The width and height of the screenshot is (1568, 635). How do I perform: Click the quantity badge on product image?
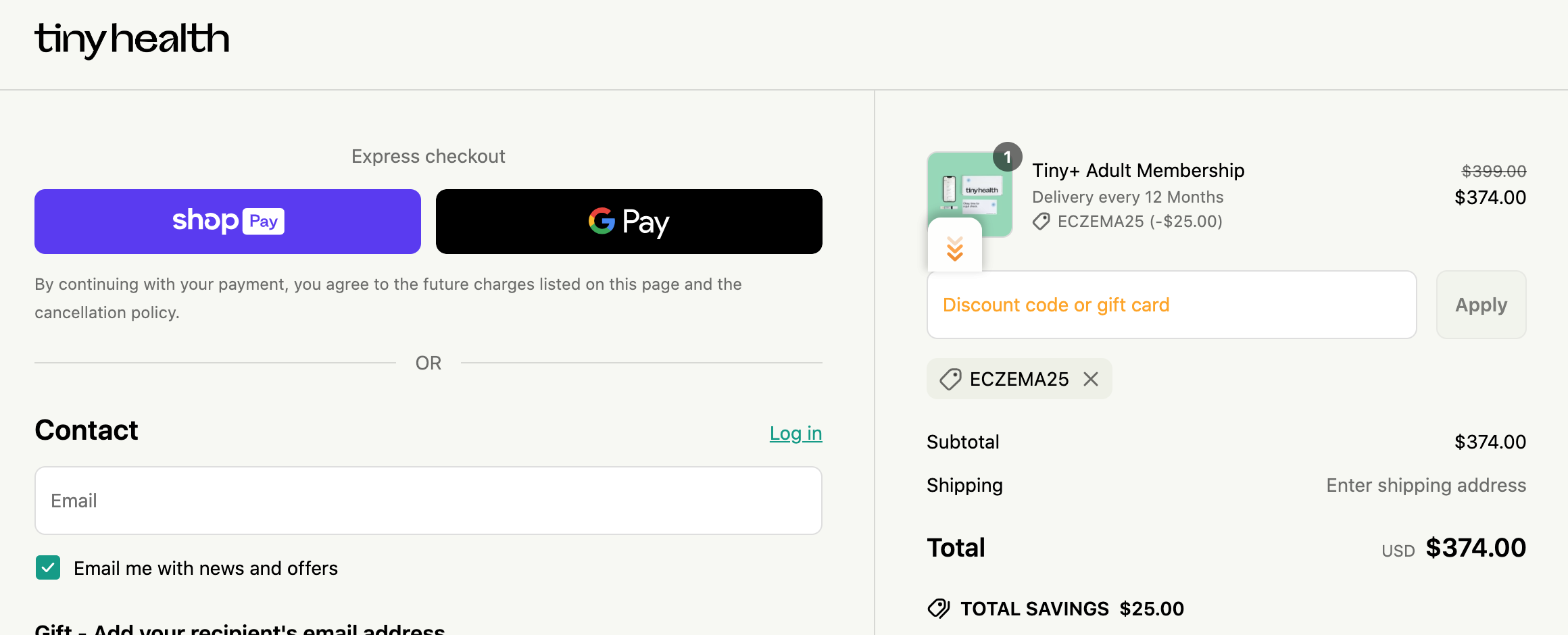pyautogui.click(x=1008, y=157)
